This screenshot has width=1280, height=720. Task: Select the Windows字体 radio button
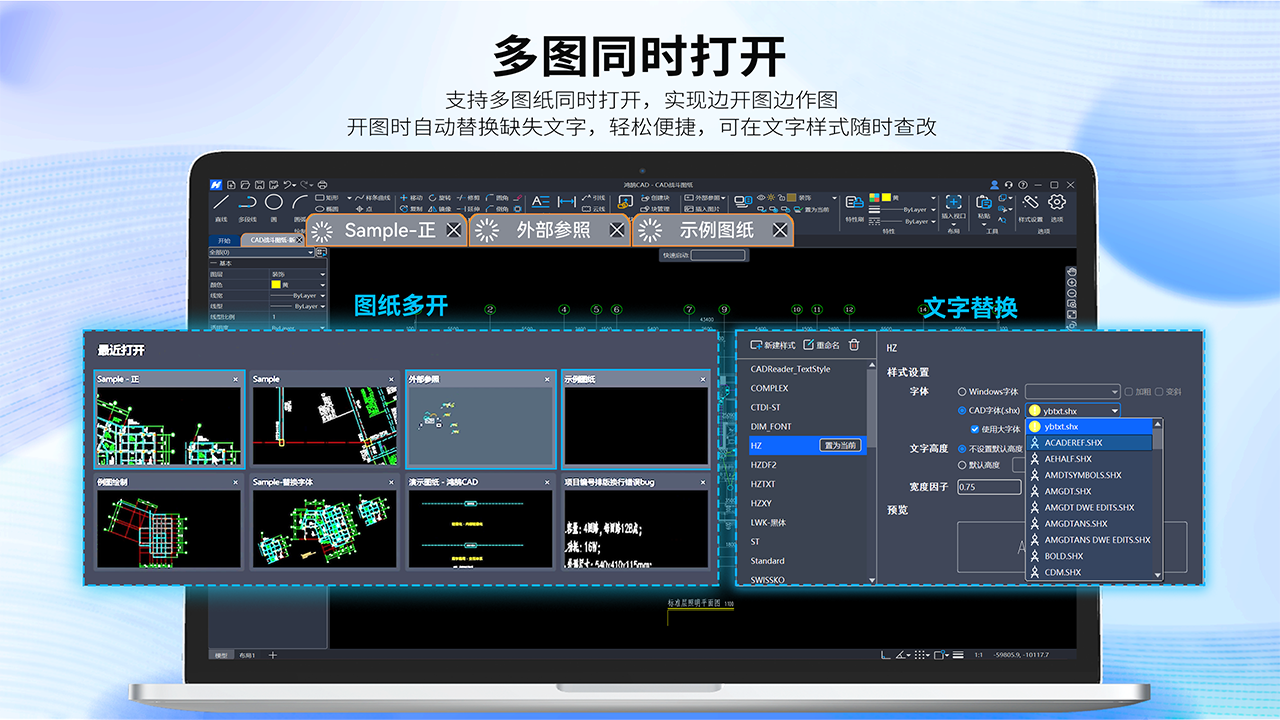(x=961, y=392)
